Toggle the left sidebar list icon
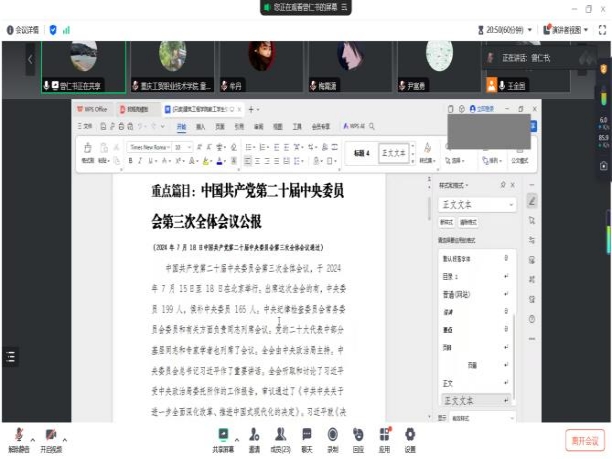Image resolution: width=612 pixels, height=459 pixels. tap(11, 356)
